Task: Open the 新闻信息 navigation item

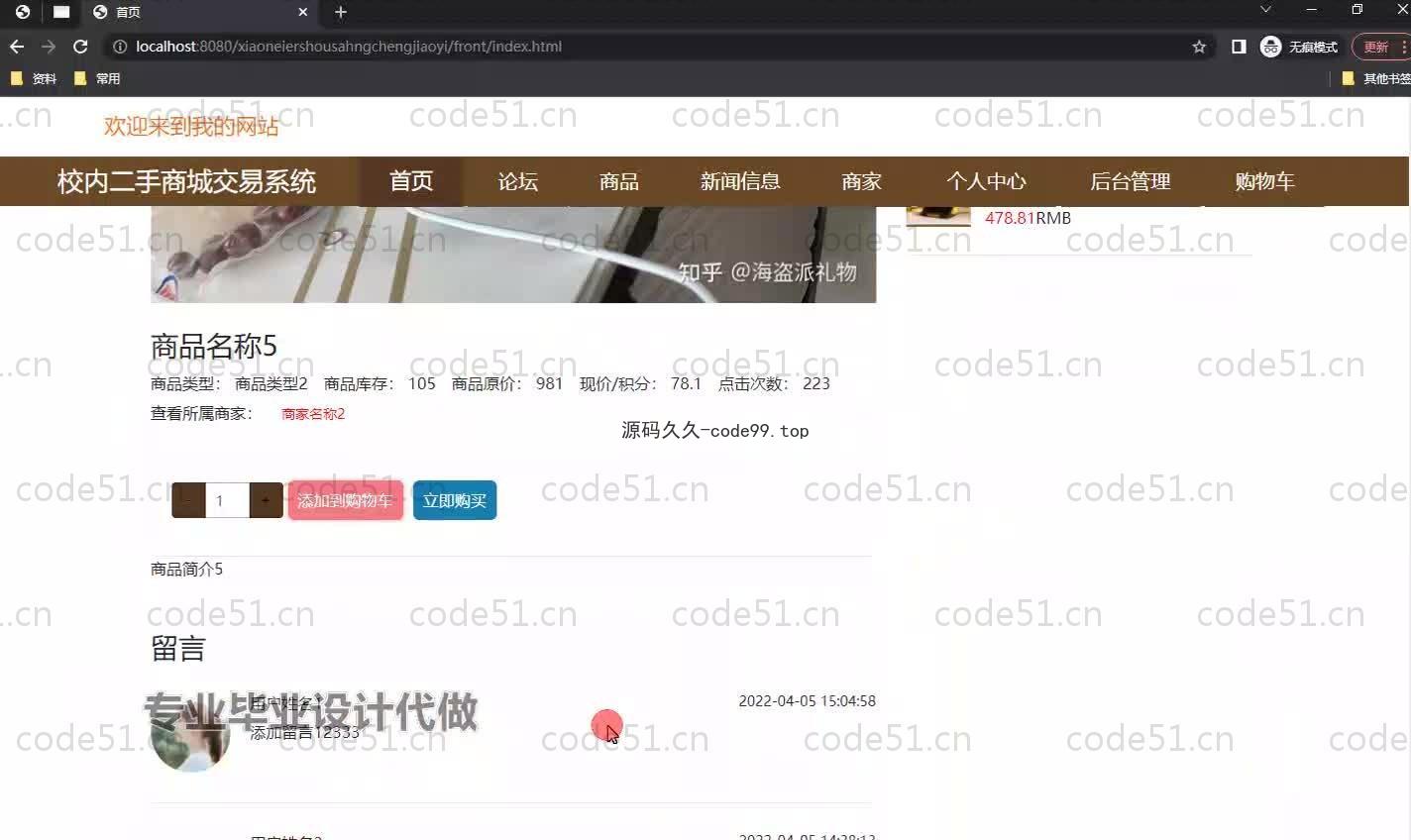Action: (740, 181)
